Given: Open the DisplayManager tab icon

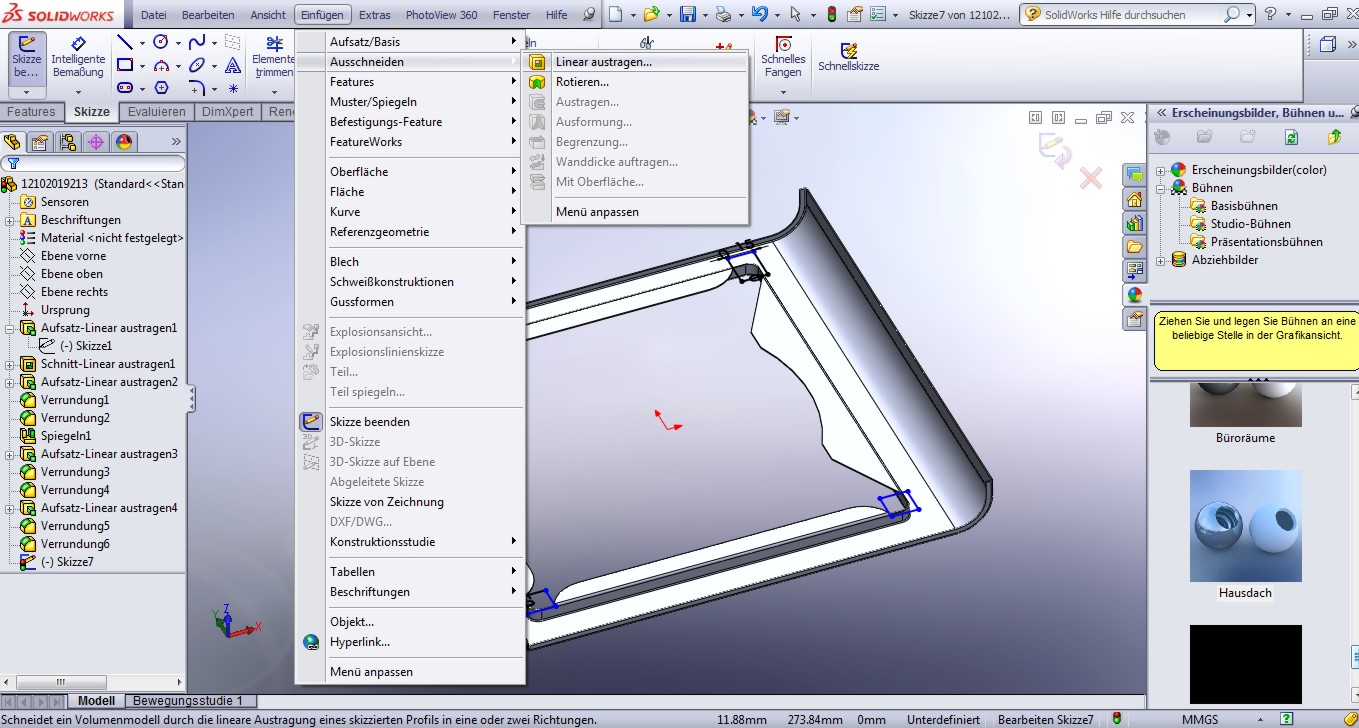Looking at the screenshot, I should point(124,142).
